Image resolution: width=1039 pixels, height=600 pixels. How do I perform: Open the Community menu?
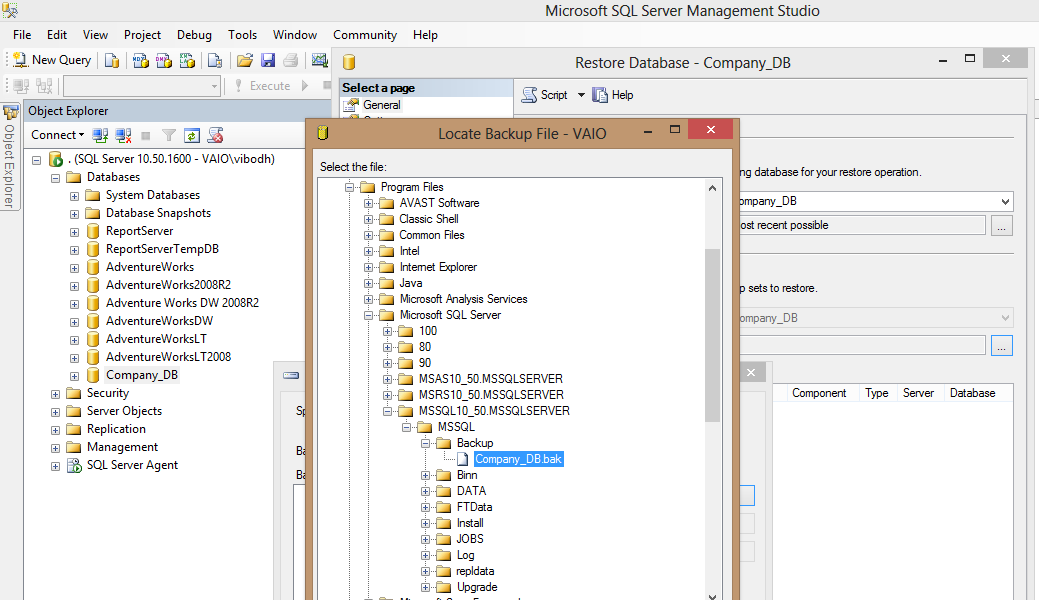[364, 34]
